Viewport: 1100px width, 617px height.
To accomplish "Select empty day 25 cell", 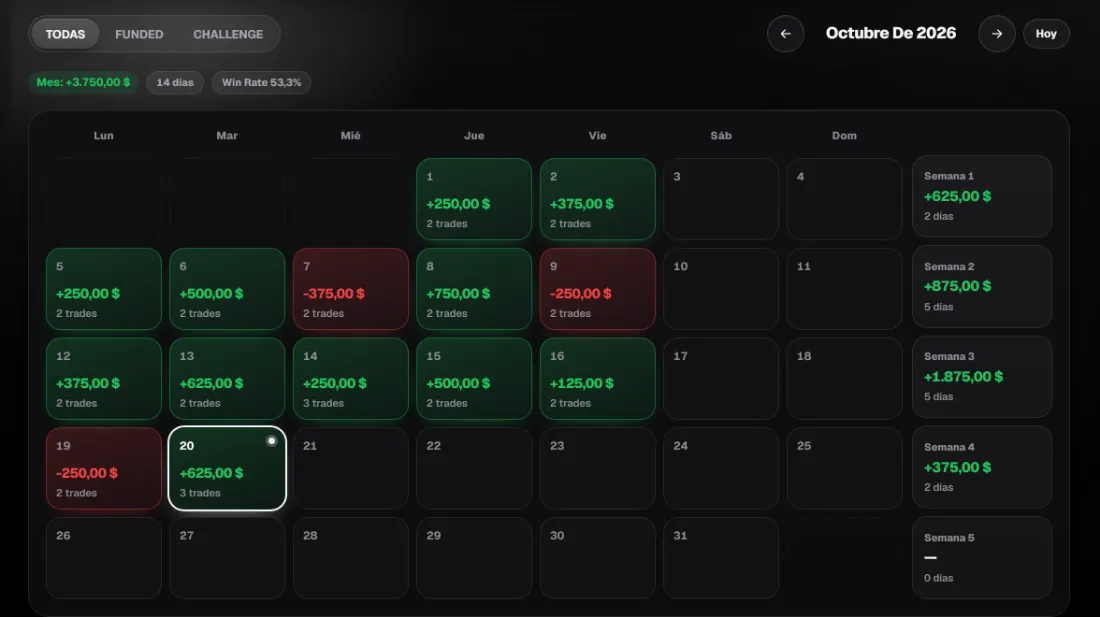I will click(x=844, y=468).
